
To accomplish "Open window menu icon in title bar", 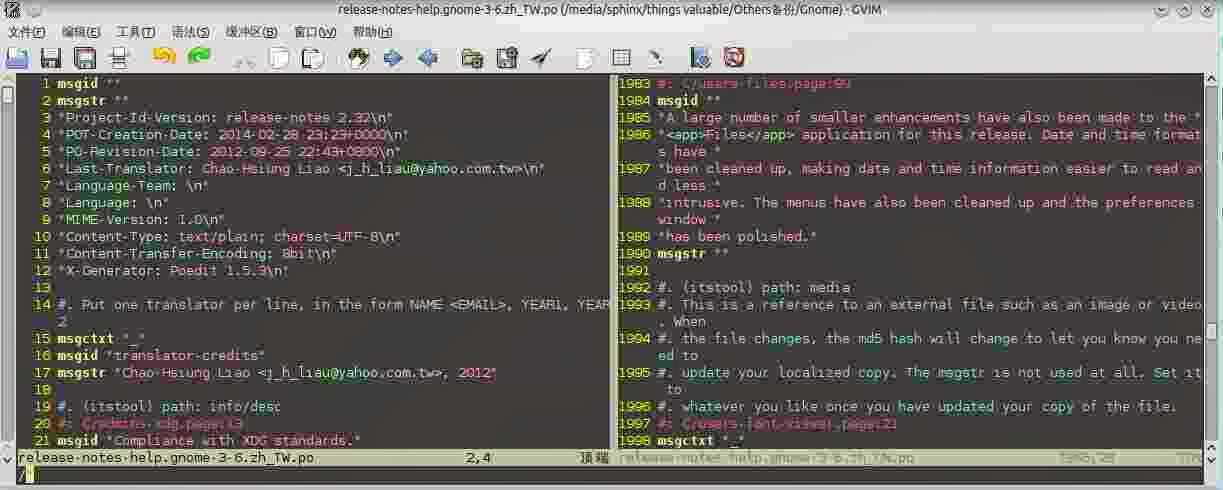I will (x=12, y=10).
